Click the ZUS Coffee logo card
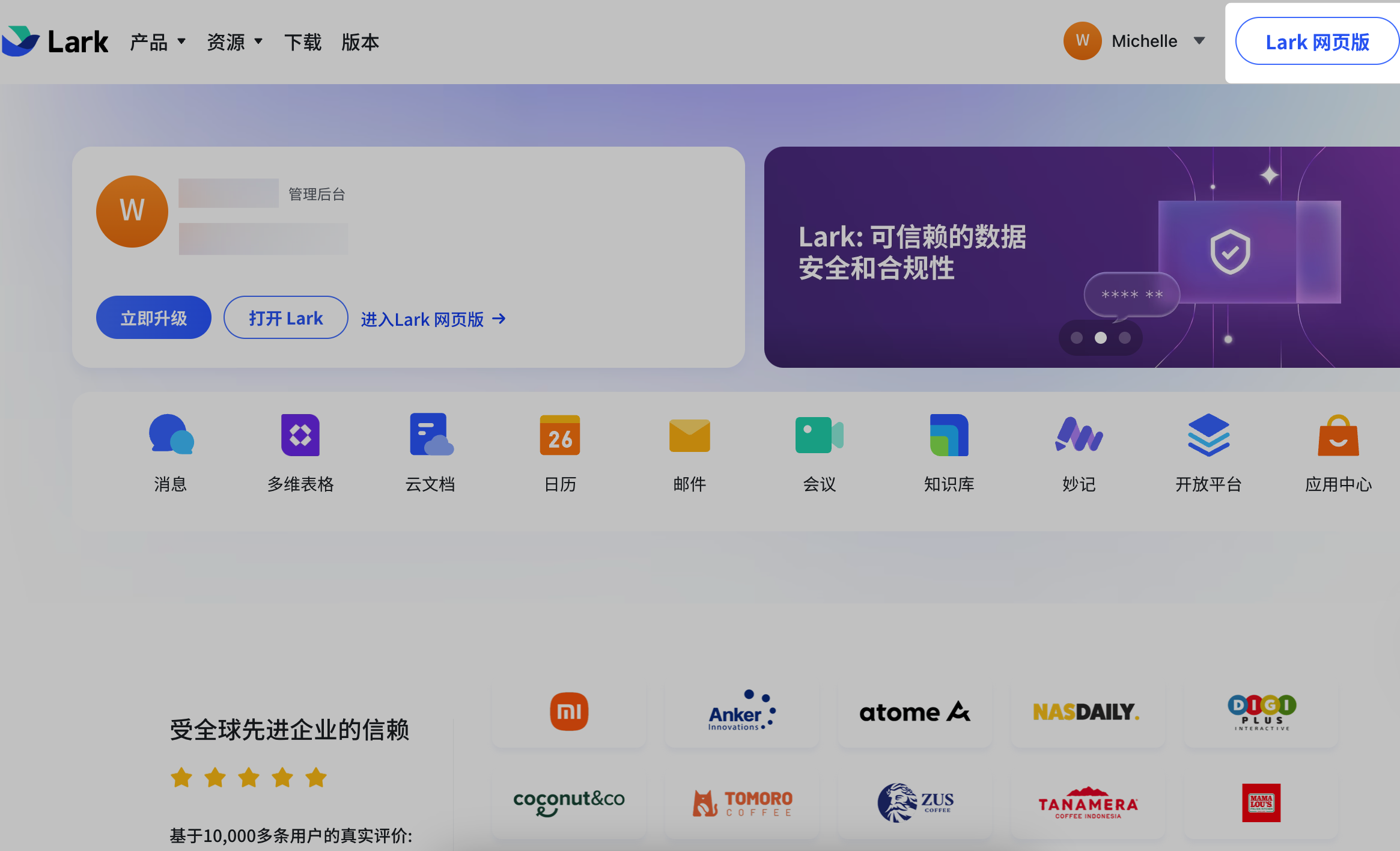The image size is (1400, 851). (915, 803)
